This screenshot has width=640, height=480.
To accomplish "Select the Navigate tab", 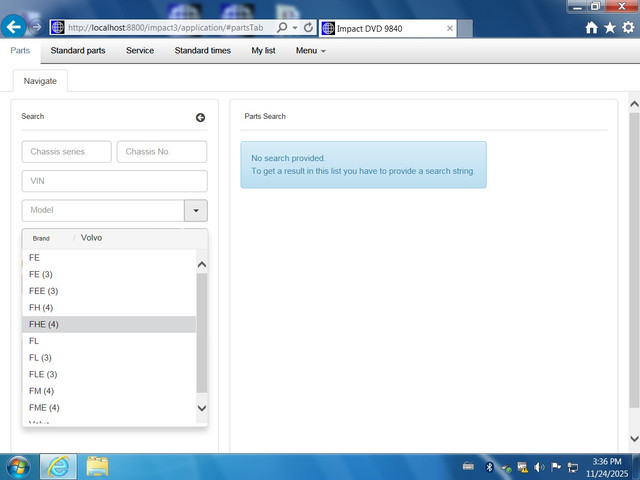I will 40,81.
